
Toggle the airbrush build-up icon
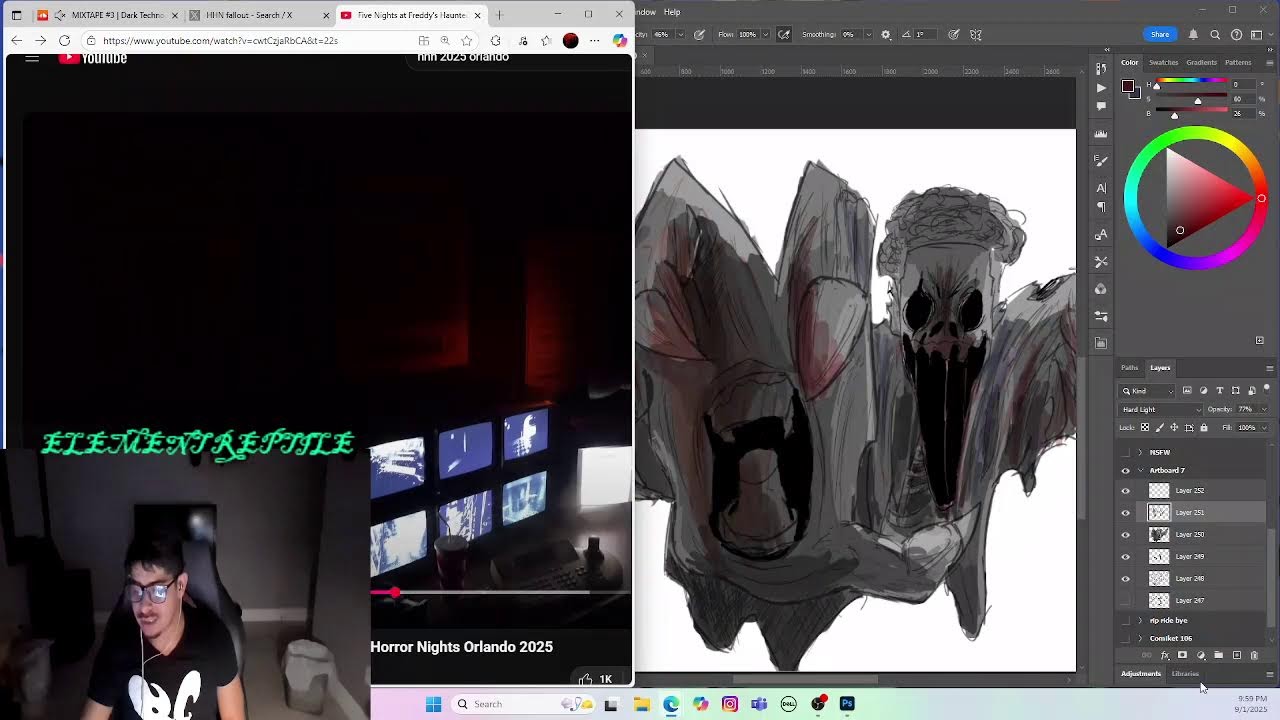(784, 34)
